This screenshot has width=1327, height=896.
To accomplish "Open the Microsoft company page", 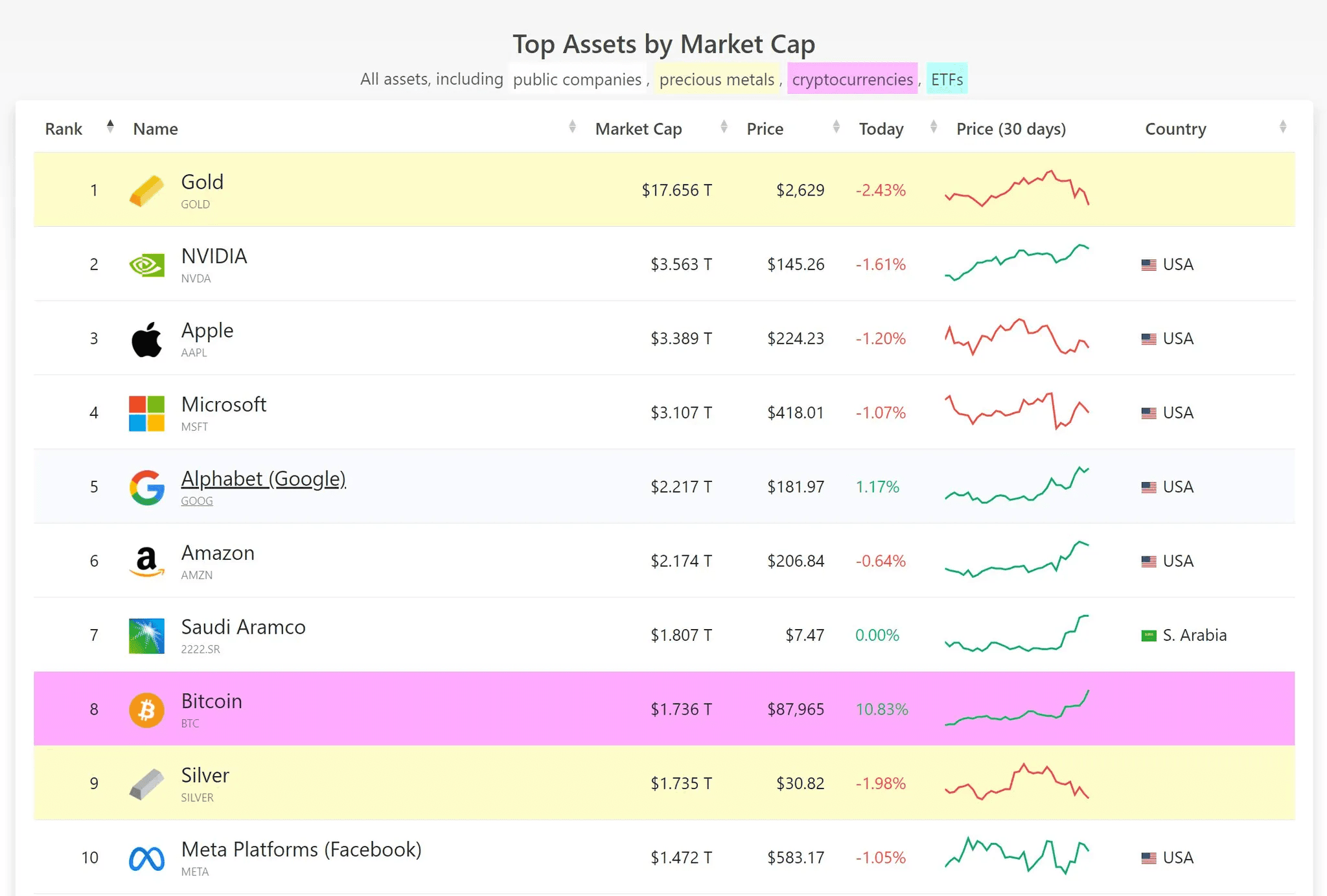I will (x=224, y=404).
